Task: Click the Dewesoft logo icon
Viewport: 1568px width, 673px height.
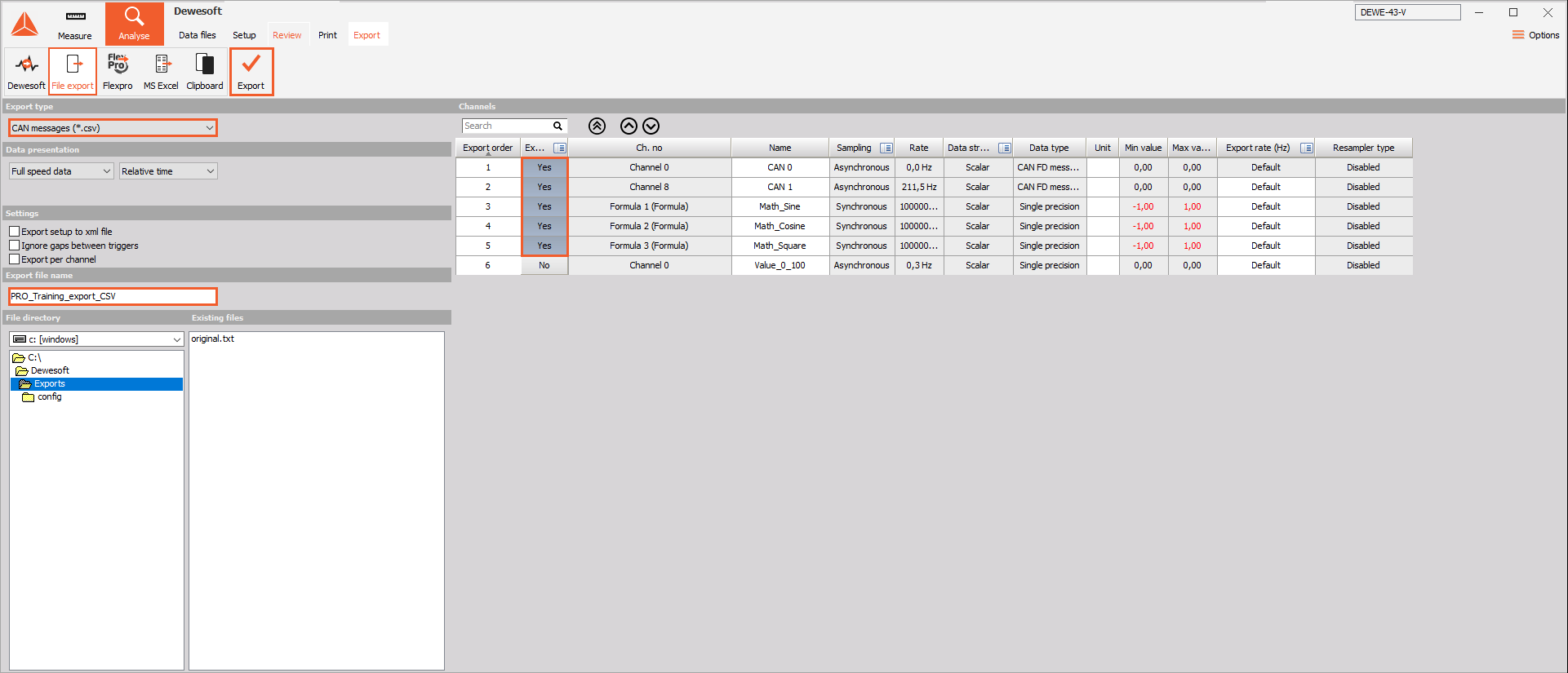Action: tap(24, 24)
